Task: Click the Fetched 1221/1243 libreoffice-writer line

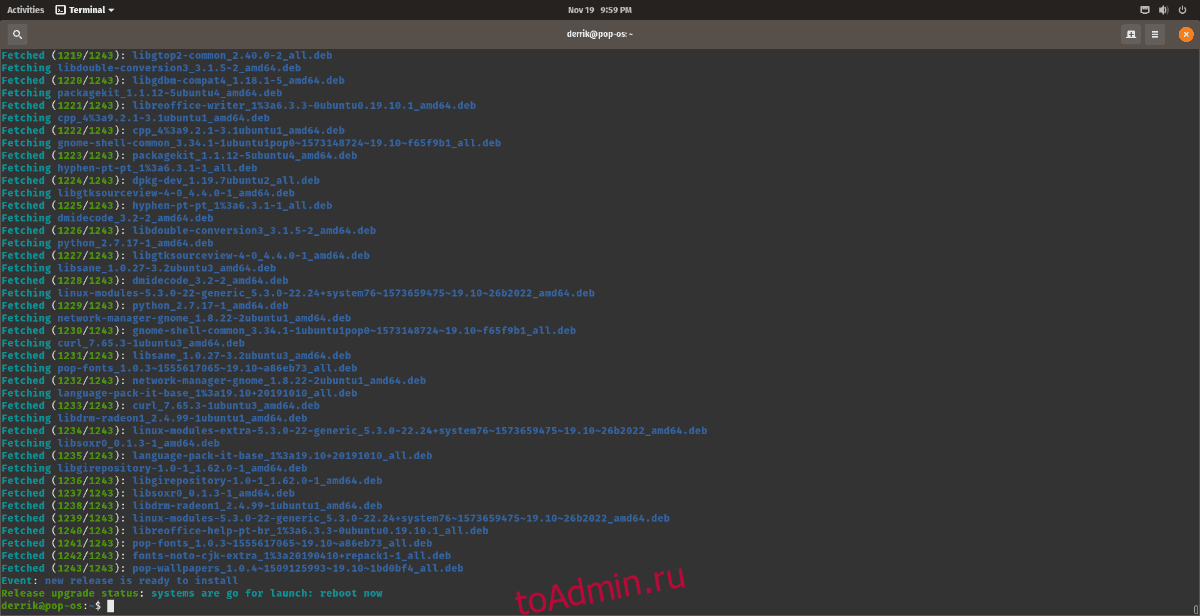Action: tap(238, 105)
